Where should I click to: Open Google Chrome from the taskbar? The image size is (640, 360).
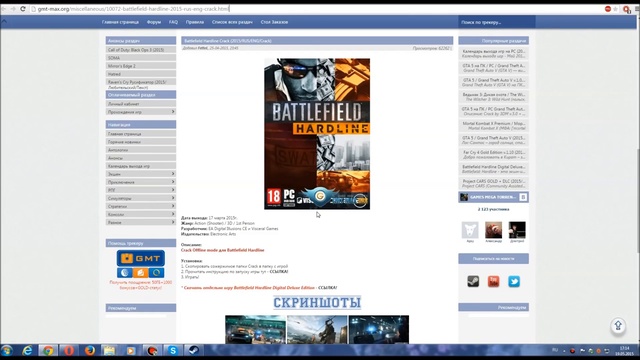click(x=48, y=350)
